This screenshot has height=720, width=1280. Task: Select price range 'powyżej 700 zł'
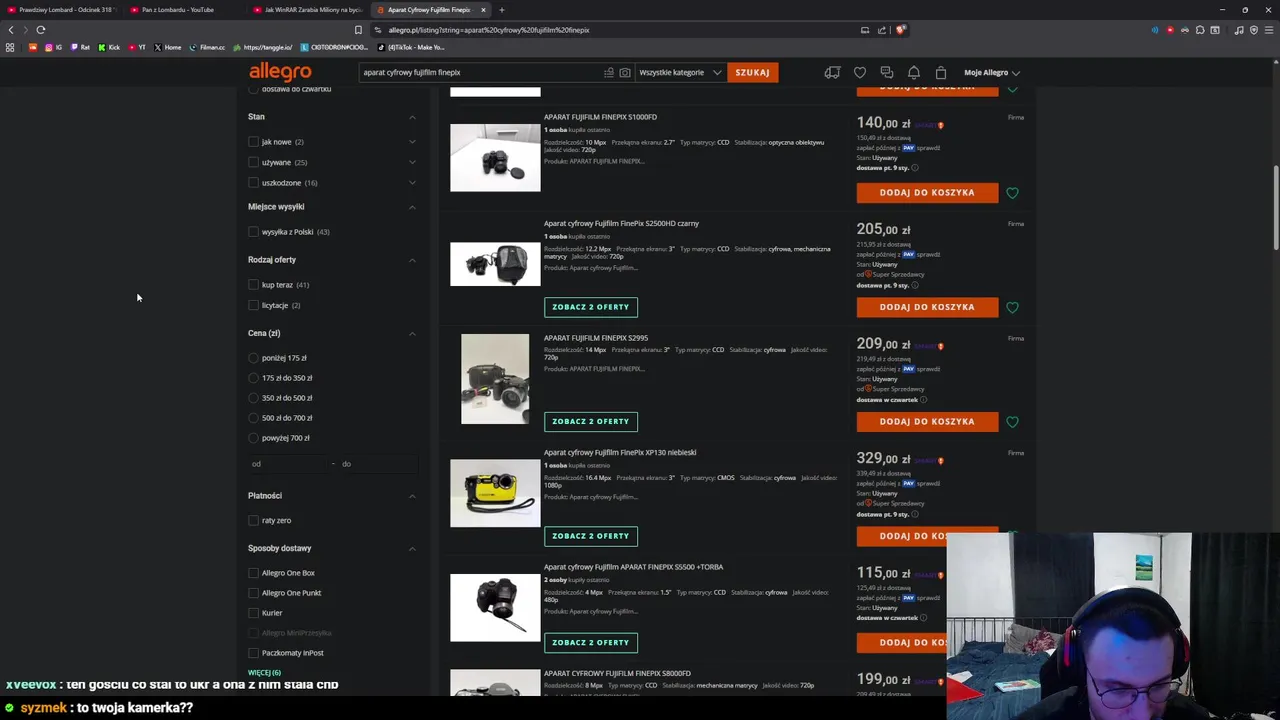pyautogui.click(x=253, y=438)
